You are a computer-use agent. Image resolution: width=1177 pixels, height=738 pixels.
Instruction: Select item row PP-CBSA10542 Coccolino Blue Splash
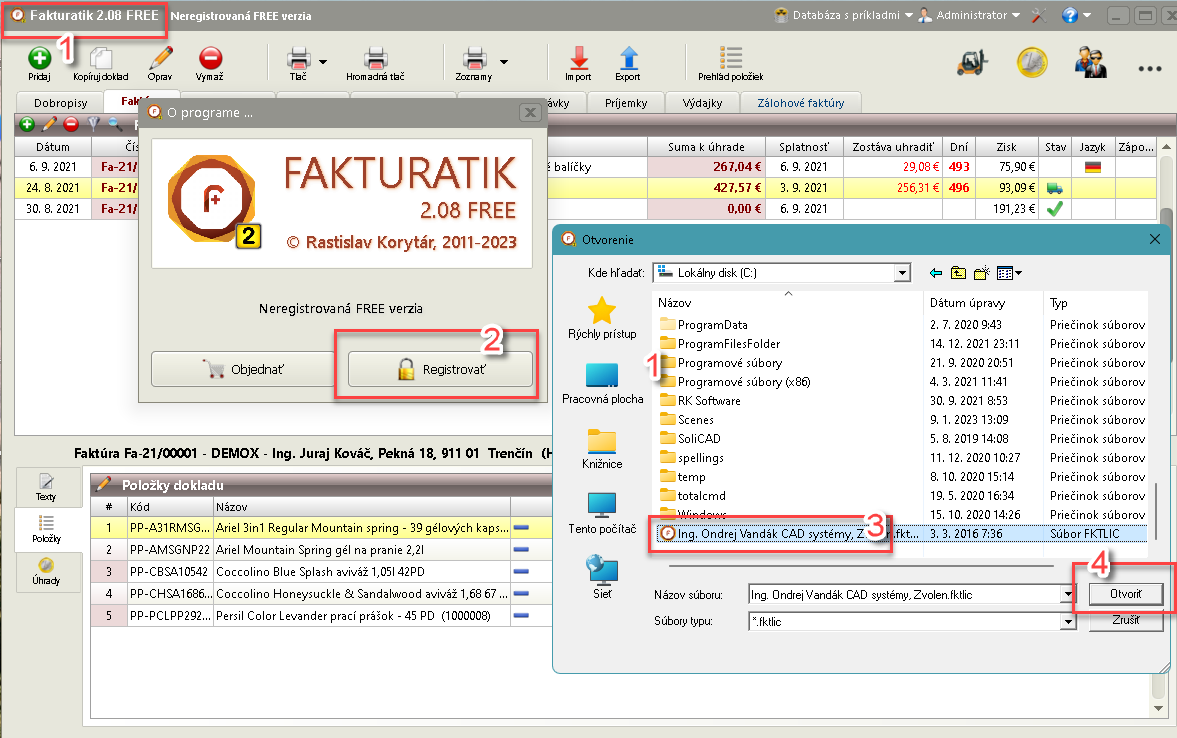[321, 571]
